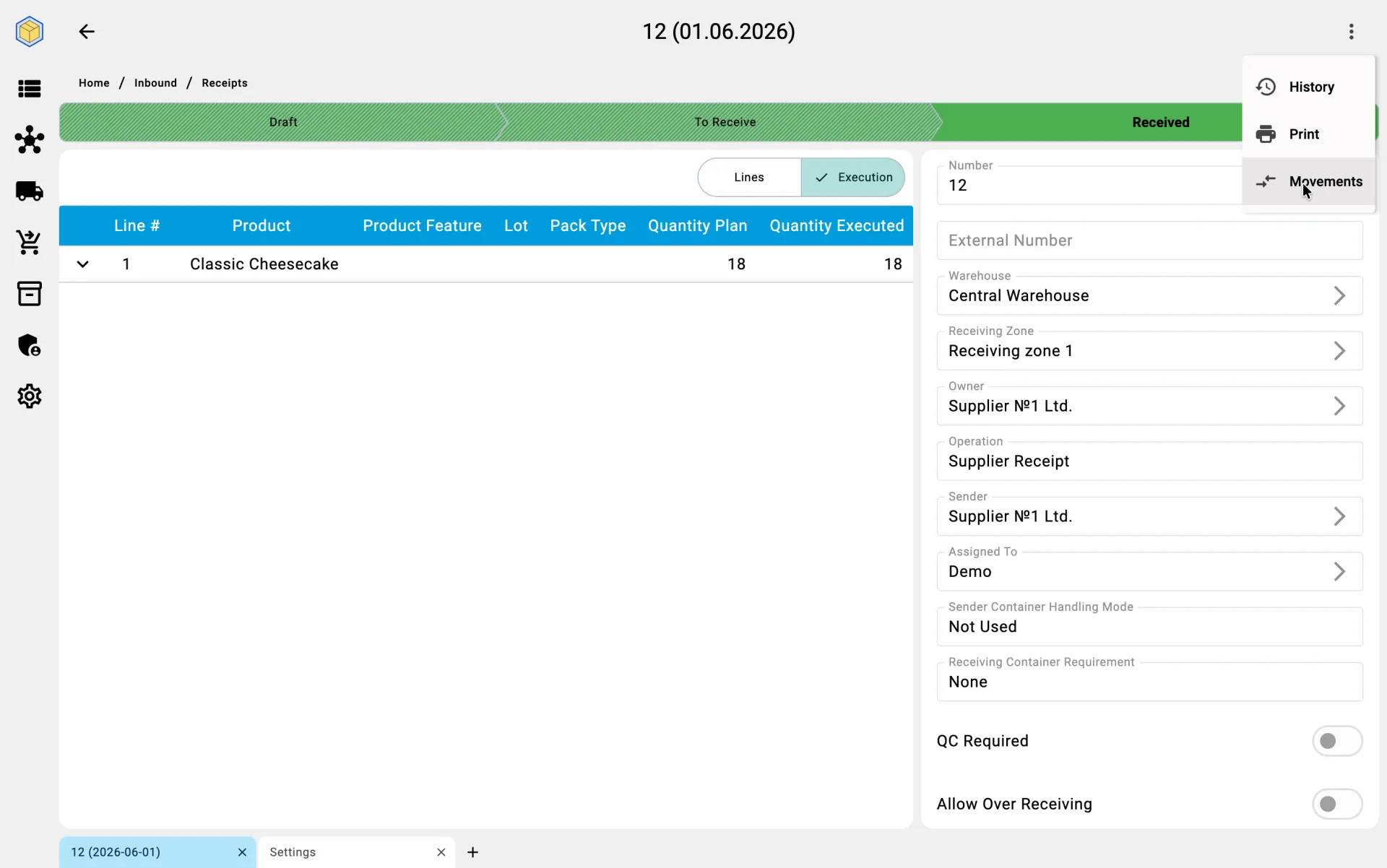Image resolution: width=1387 pixels, height=868 pixels.
Task: Open Assigned To field chevron
Action: tap(1339, 571)
